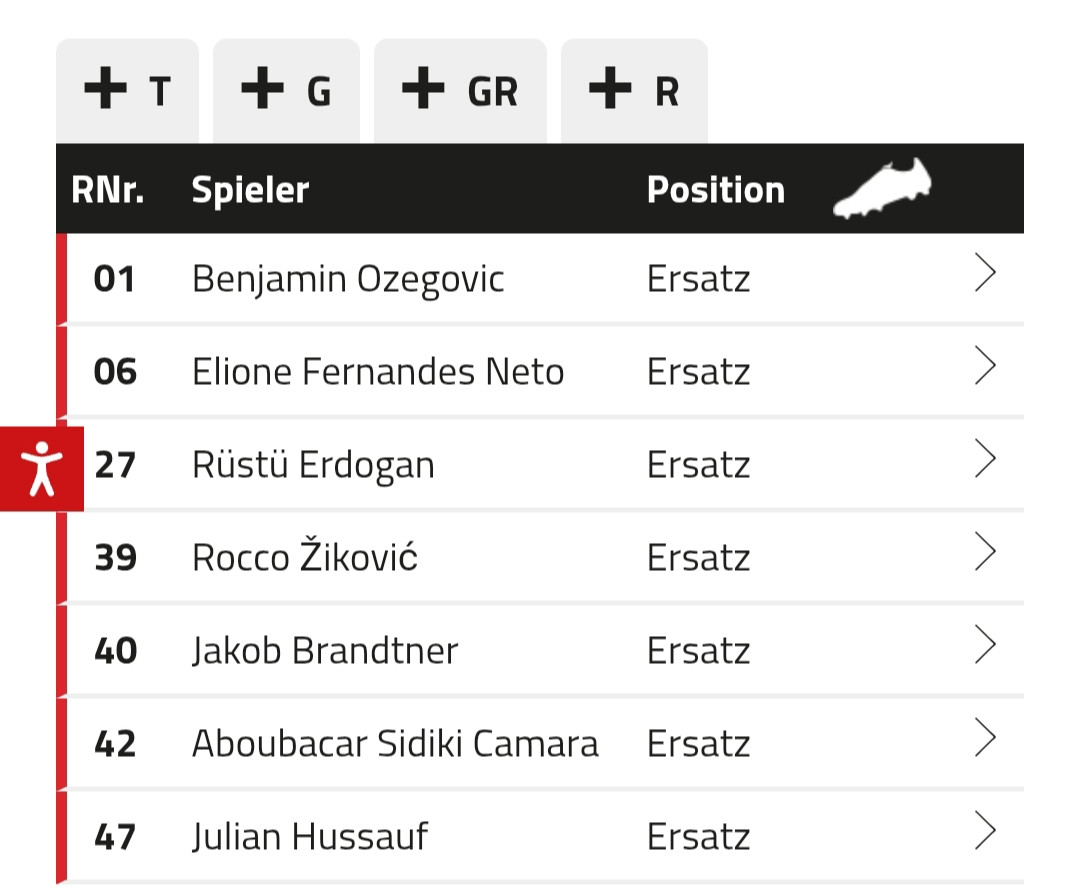Viewport: 1080px width, 890px height.
Task: Expand Jakob Brandtner player chevron
Action: click(x=985, y=646)
